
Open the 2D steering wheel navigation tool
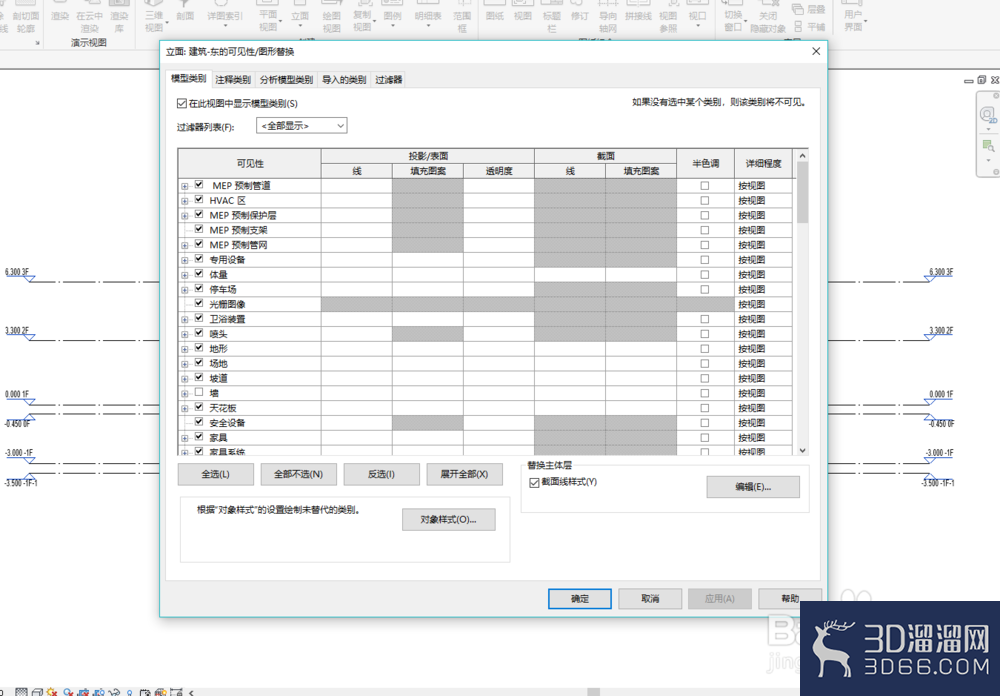[x=987, y=115]
